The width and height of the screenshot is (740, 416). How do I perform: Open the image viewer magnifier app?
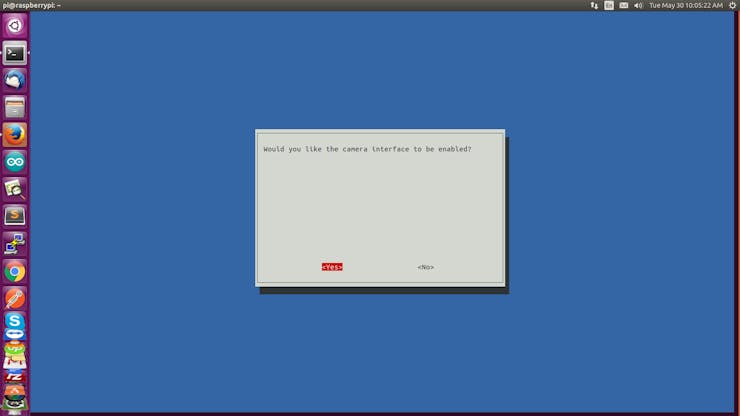[x=15, y=189]
